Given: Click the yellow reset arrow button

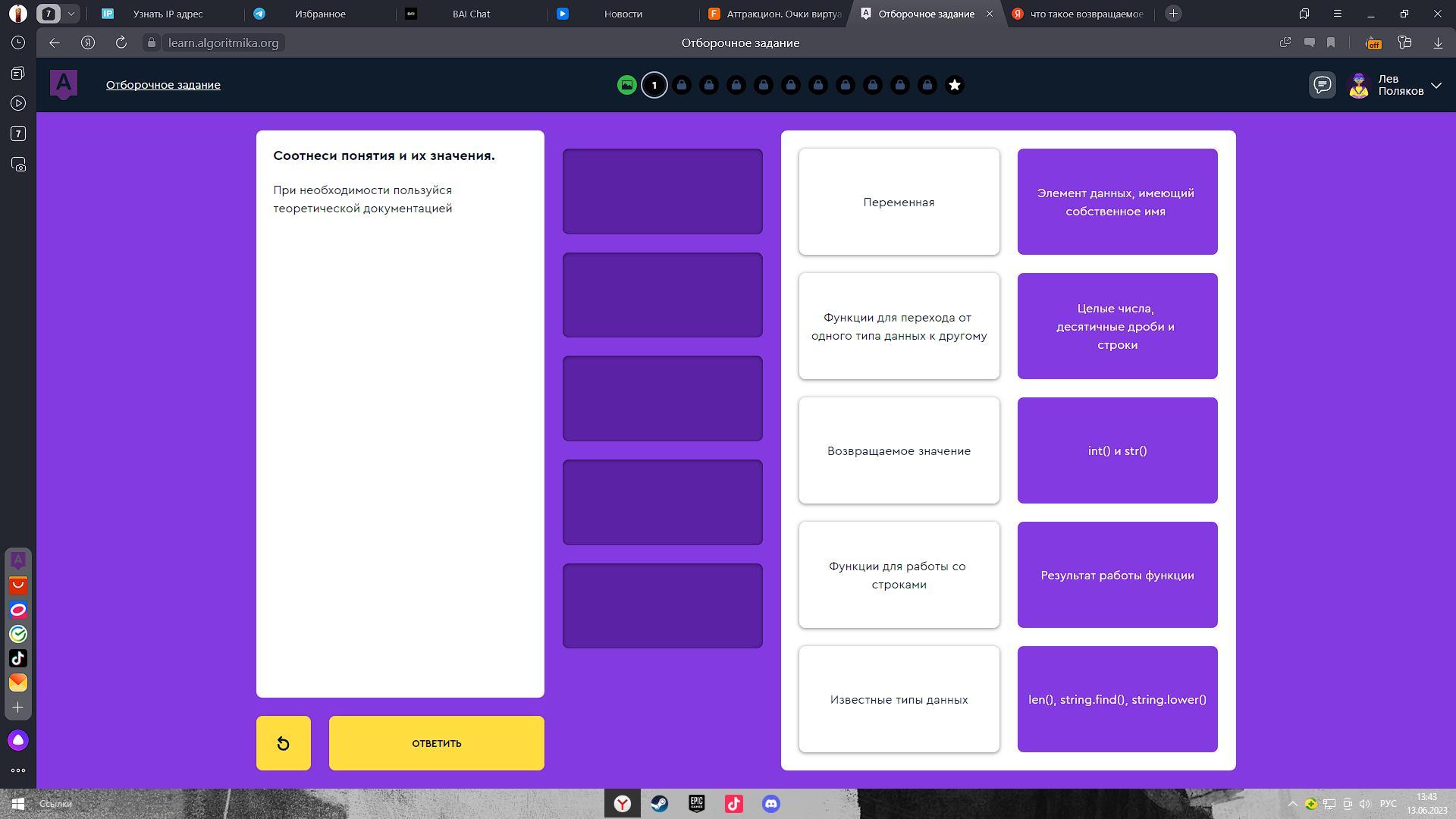Looking at the screenshot, I should pos(283,743).
